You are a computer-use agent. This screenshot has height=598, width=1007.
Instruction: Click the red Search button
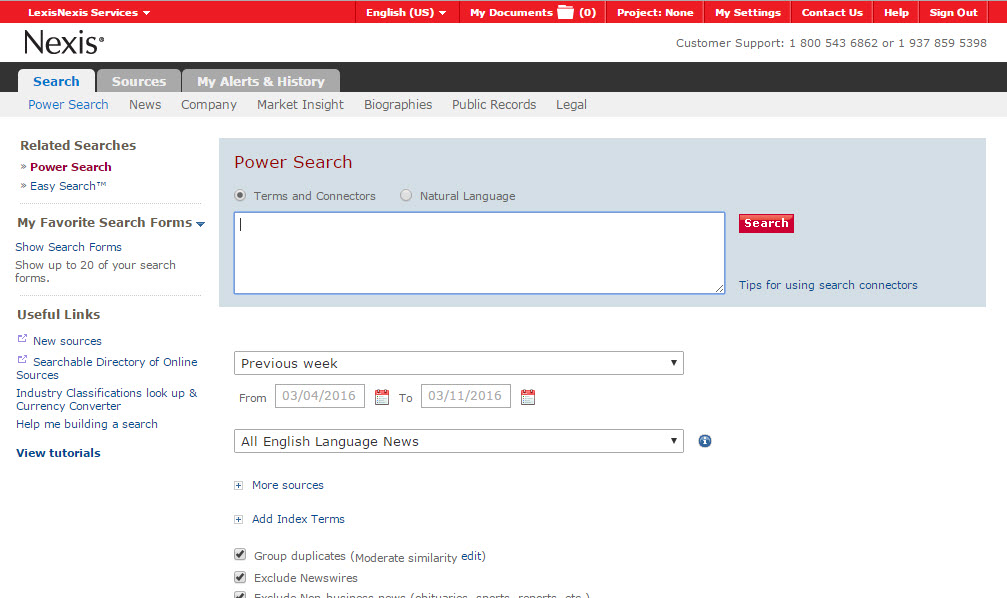coord(766,224)
